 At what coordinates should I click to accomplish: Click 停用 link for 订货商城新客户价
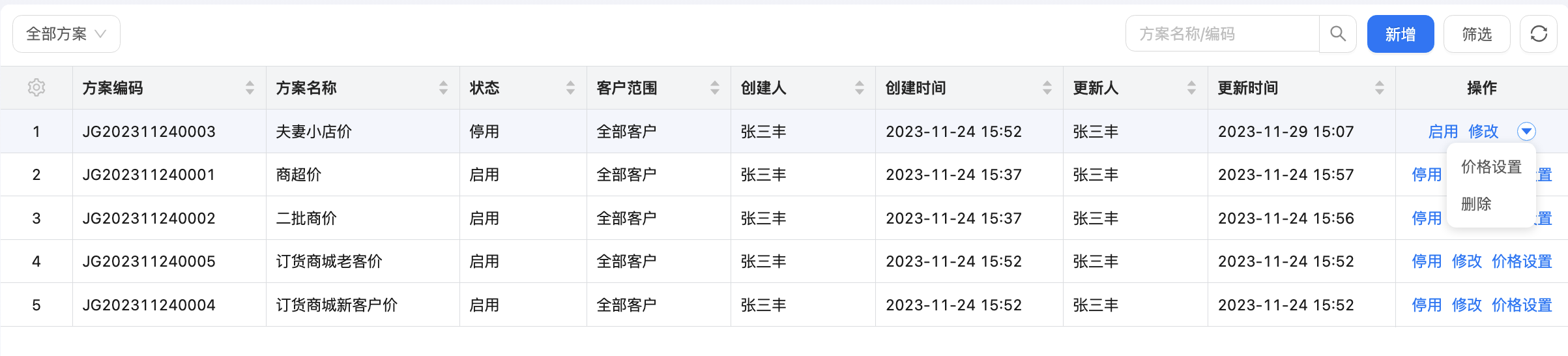[x=1427, y=305]
